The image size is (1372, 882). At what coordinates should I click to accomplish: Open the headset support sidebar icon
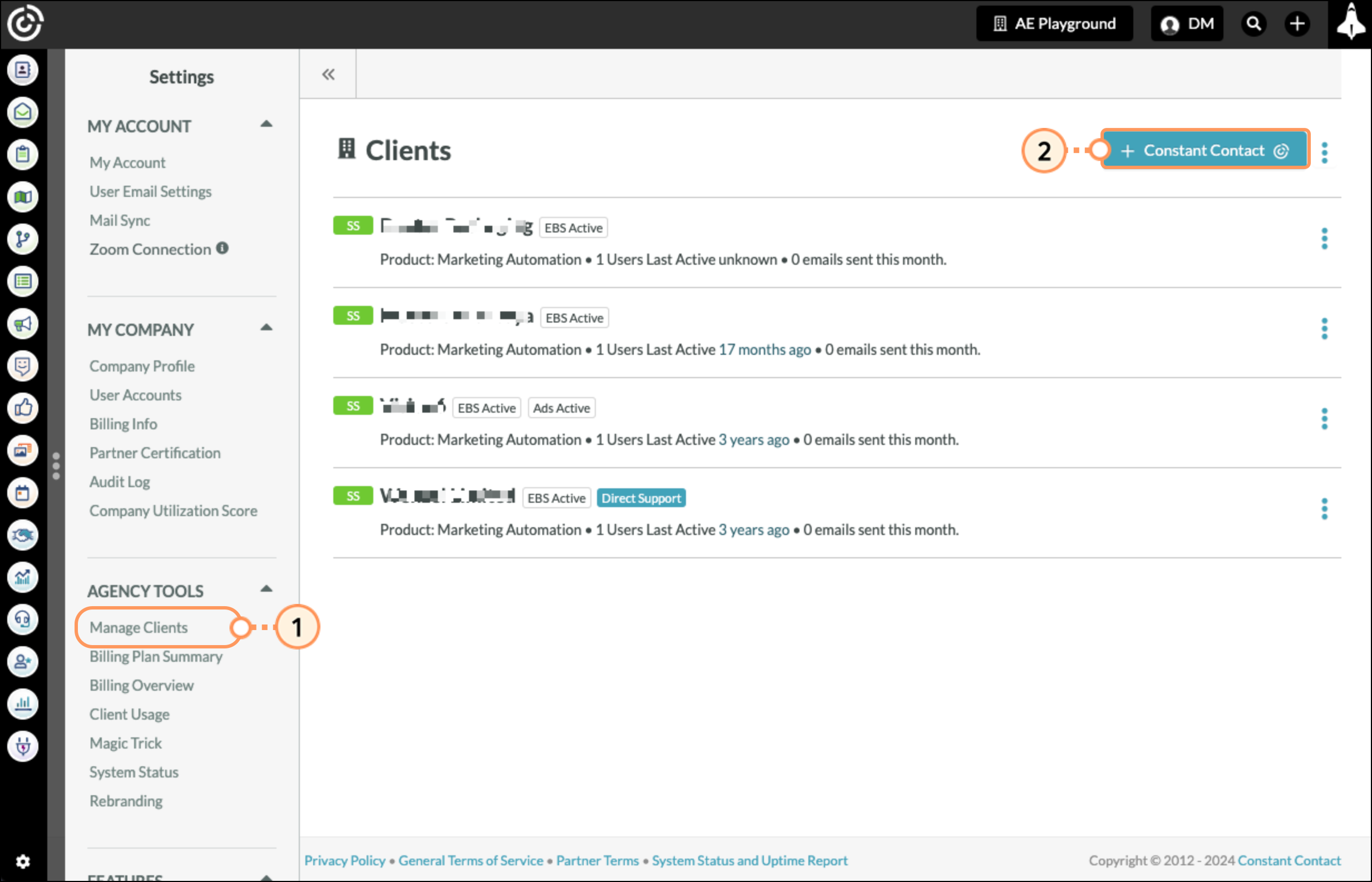22,620
